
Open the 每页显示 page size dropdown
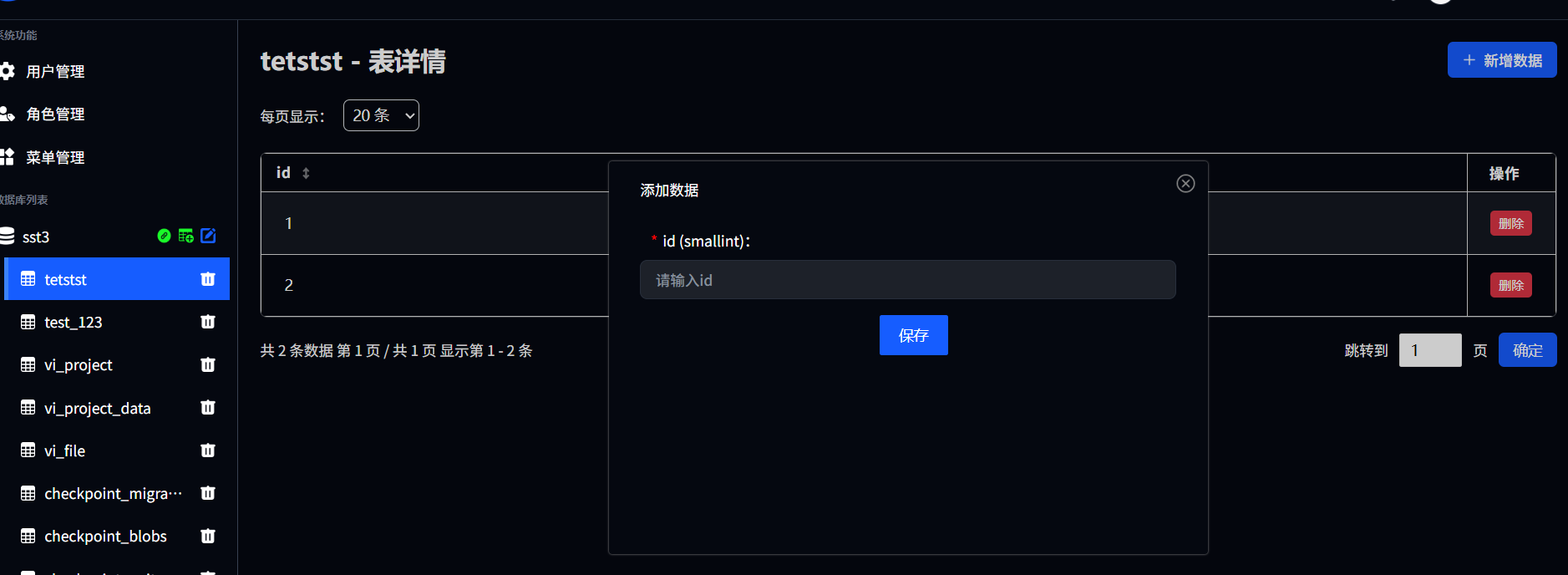click(381, 115)
